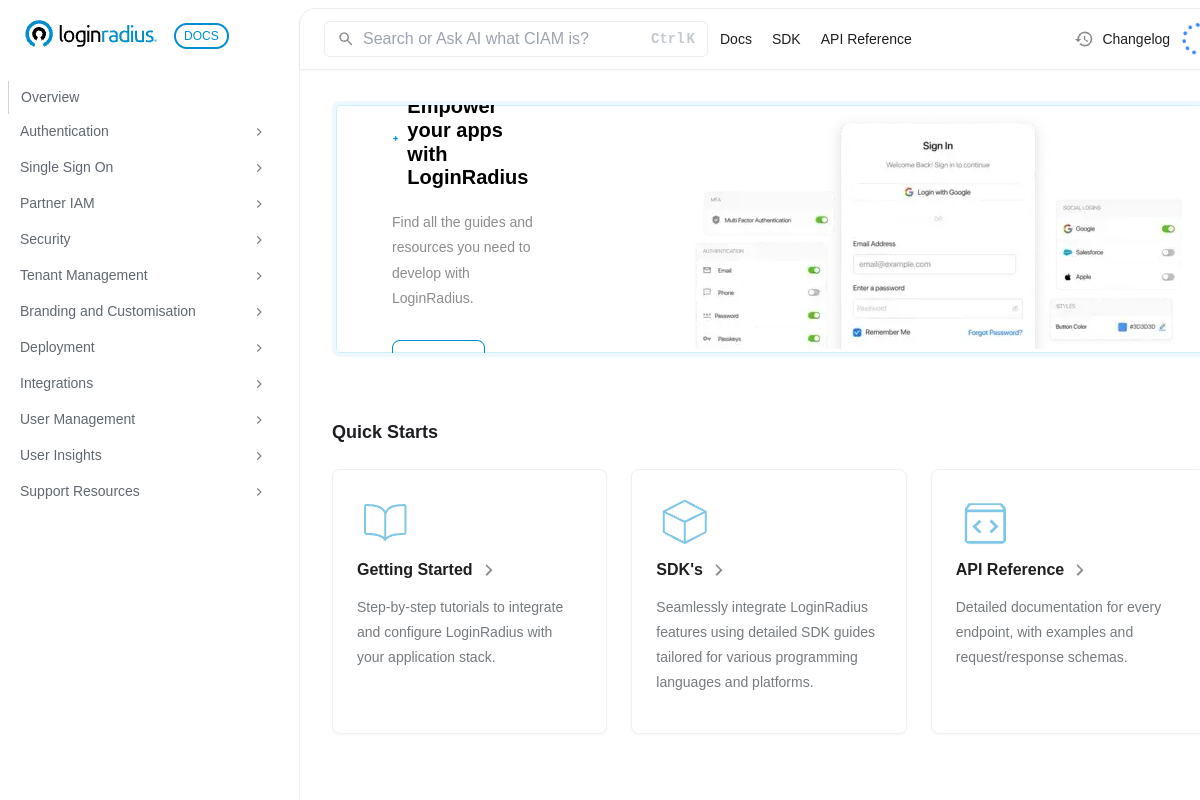
Task: Toggle the Password authentication switch
Action: coord(814,315)
